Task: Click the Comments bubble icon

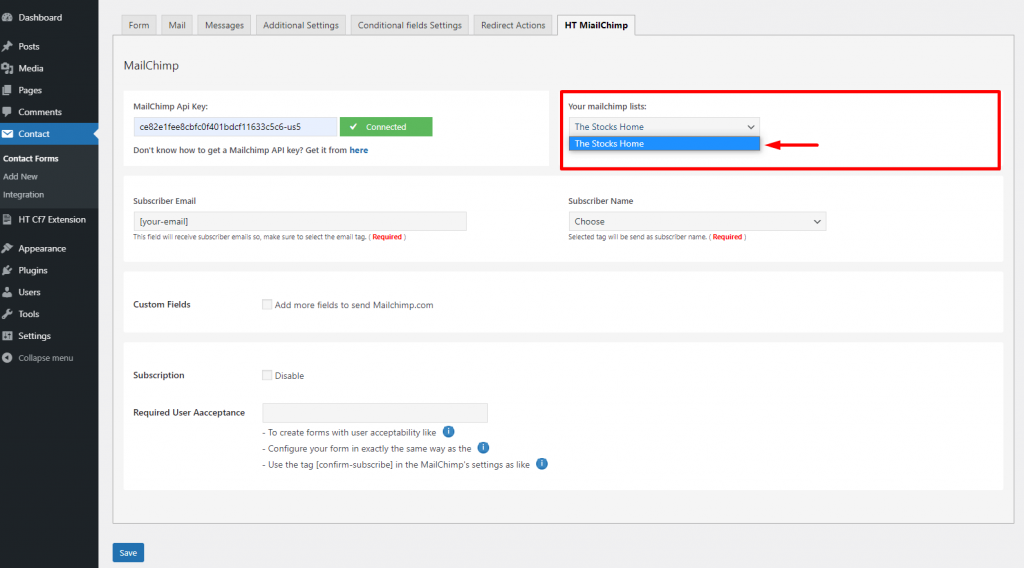Action: click(8, 112)
